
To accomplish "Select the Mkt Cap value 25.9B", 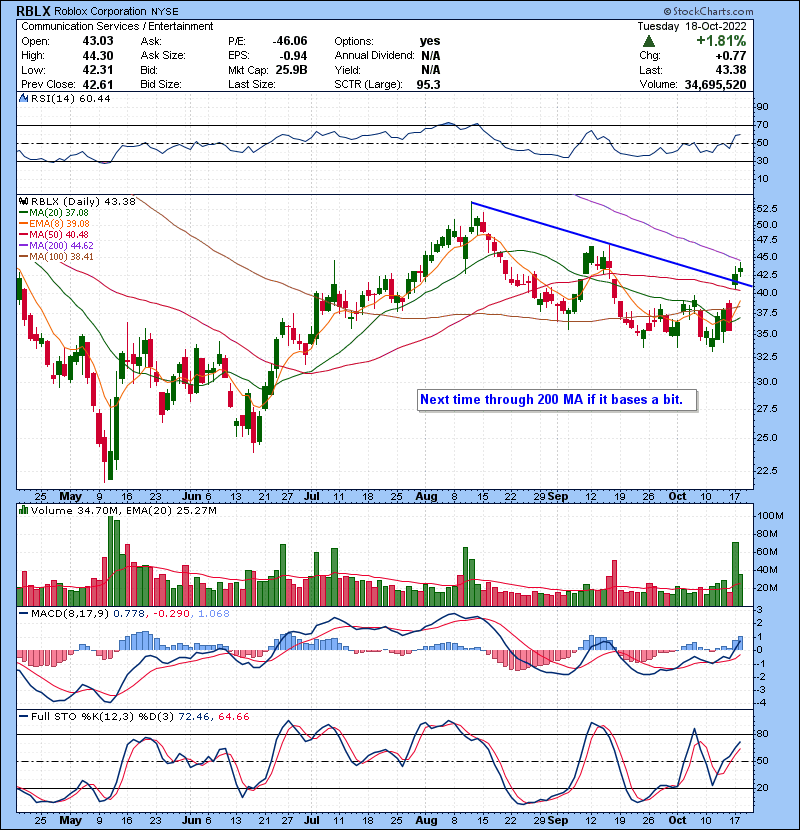I will coord(291,70).
